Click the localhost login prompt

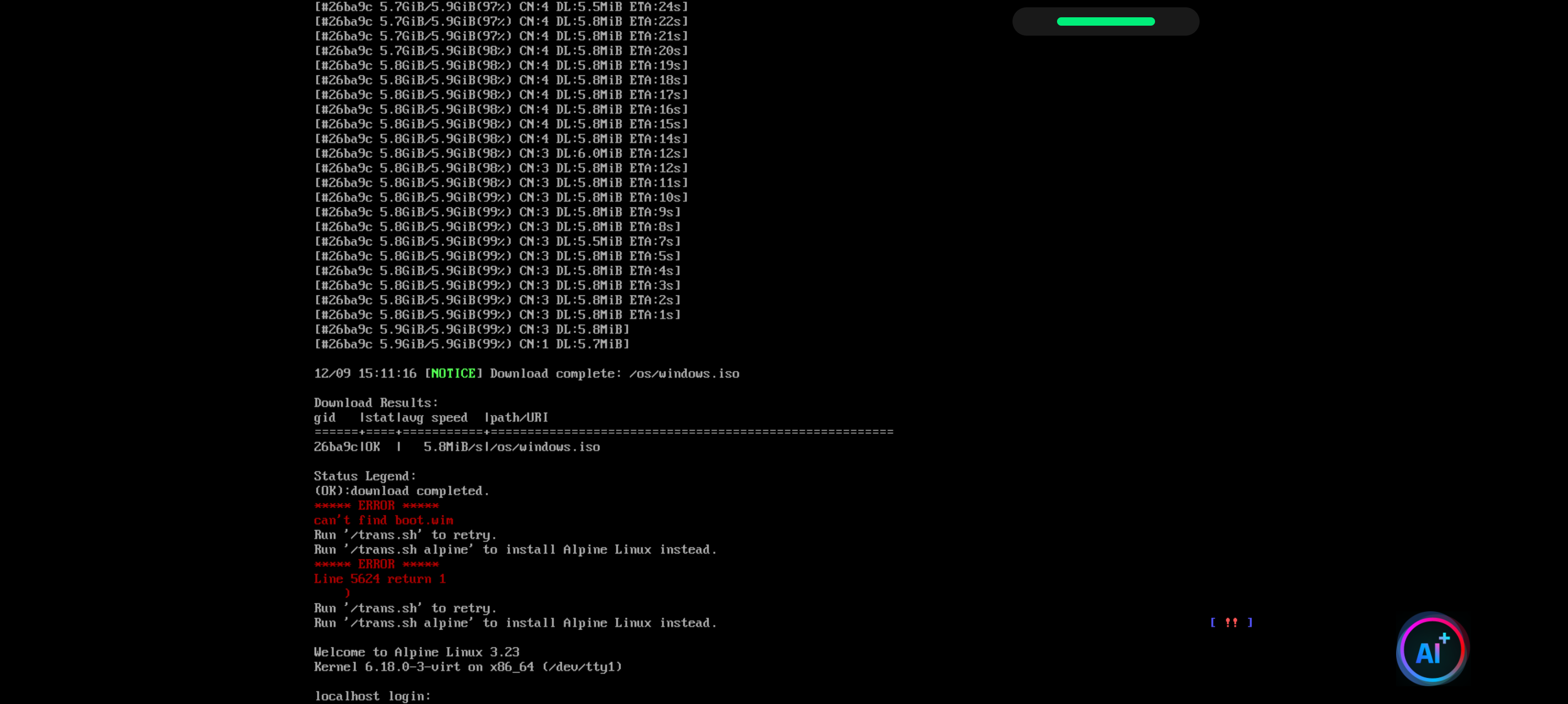(373, 696)
